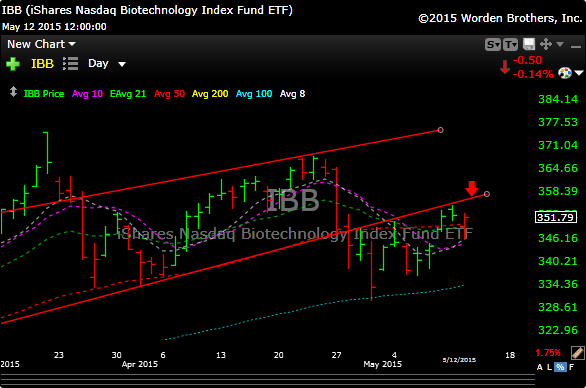Screen dimensions: 586x388
Task: Toggle the L logarithmic scale option
Action: pos(549,367)
